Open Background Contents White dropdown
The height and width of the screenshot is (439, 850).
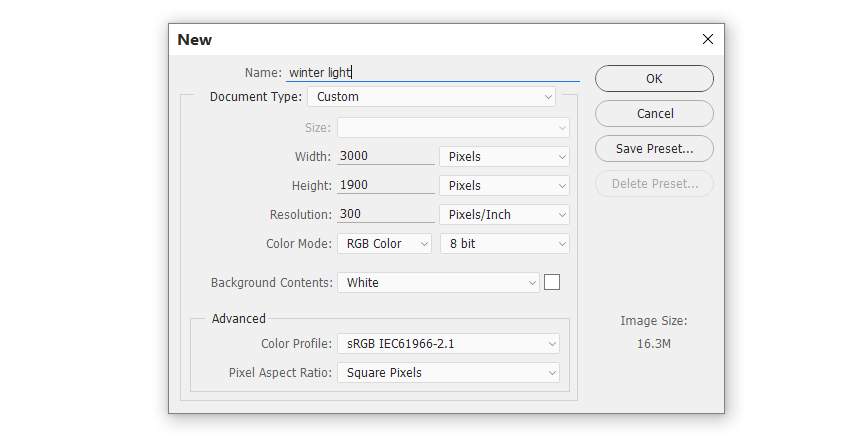(x=439, y=283)
